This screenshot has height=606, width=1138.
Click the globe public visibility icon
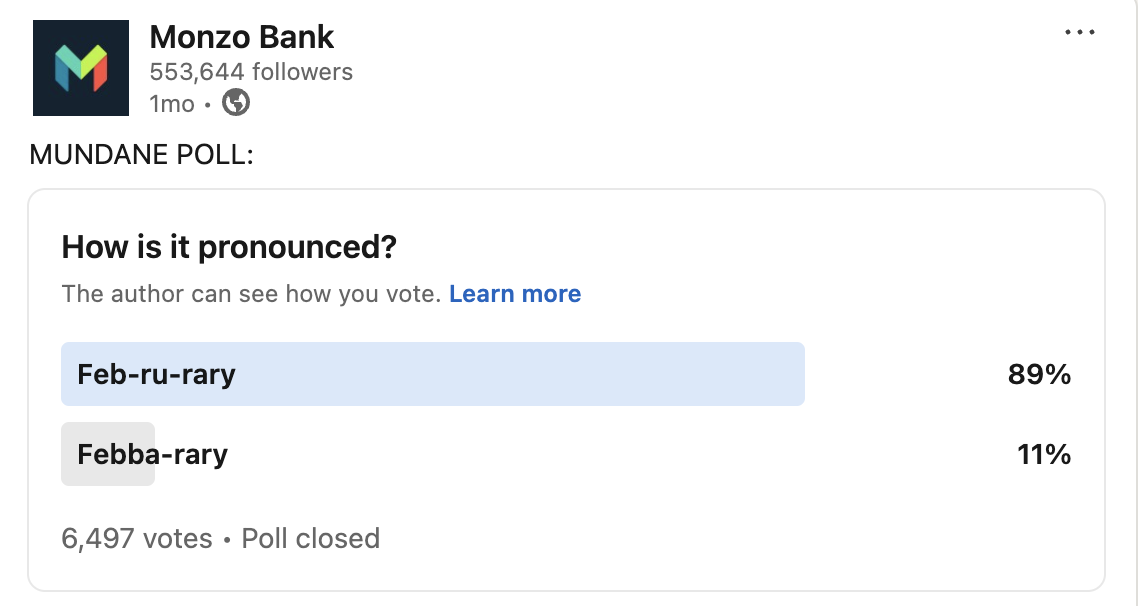[236, 103]
